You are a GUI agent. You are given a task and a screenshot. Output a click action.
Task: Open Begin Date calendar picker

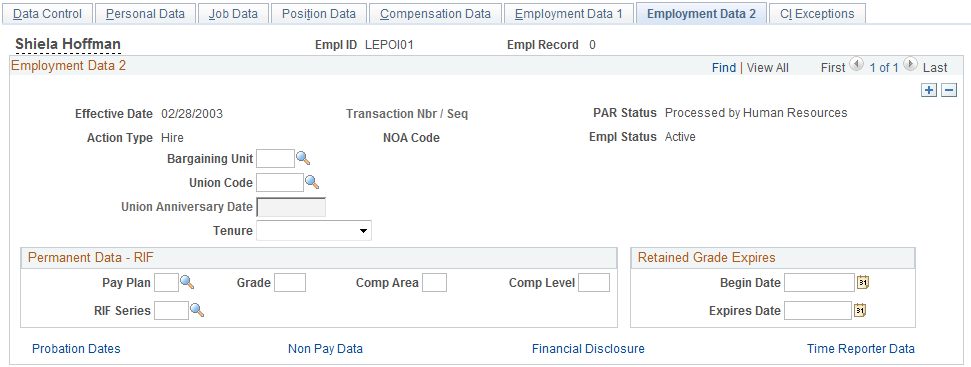click(x=863, y=283)
